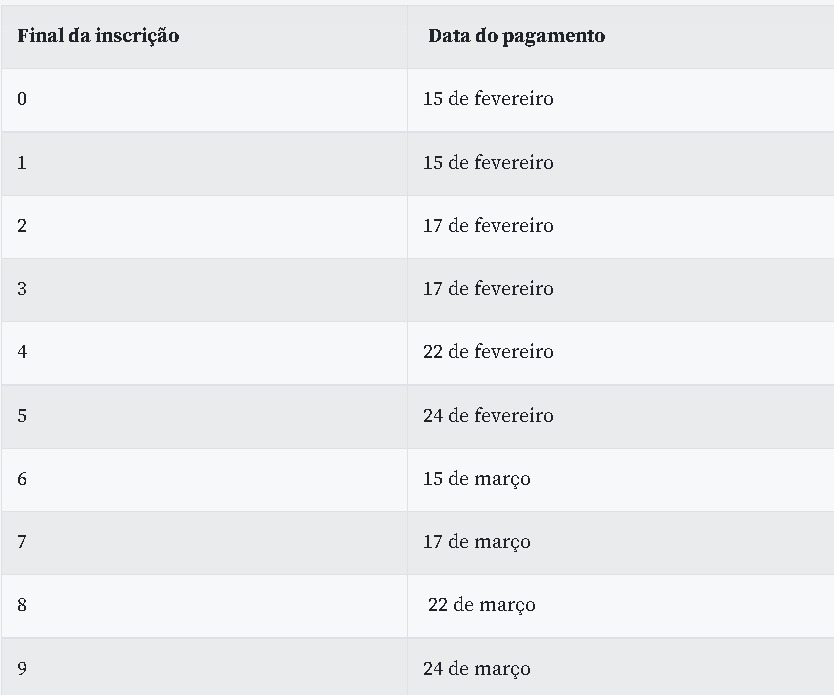Screen dimensions: 834x695
Task: Click the "15 de março" payment date
Action: tap(476, 479)
